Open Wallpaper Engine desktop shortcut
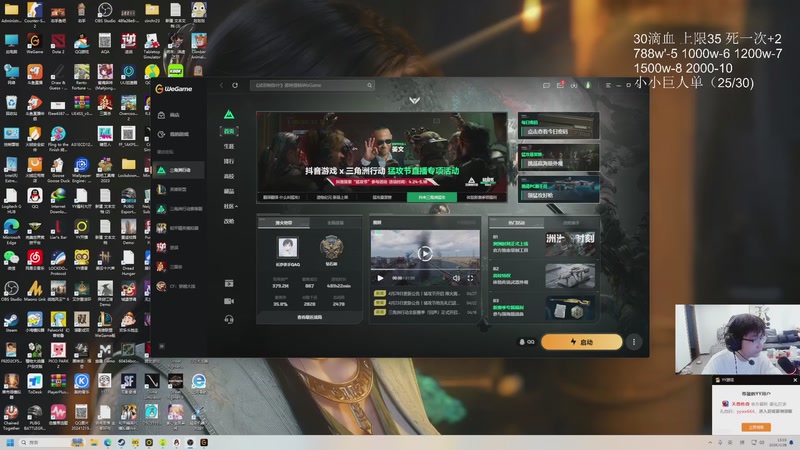The image size is (800, 450). (x=81, y=170)
